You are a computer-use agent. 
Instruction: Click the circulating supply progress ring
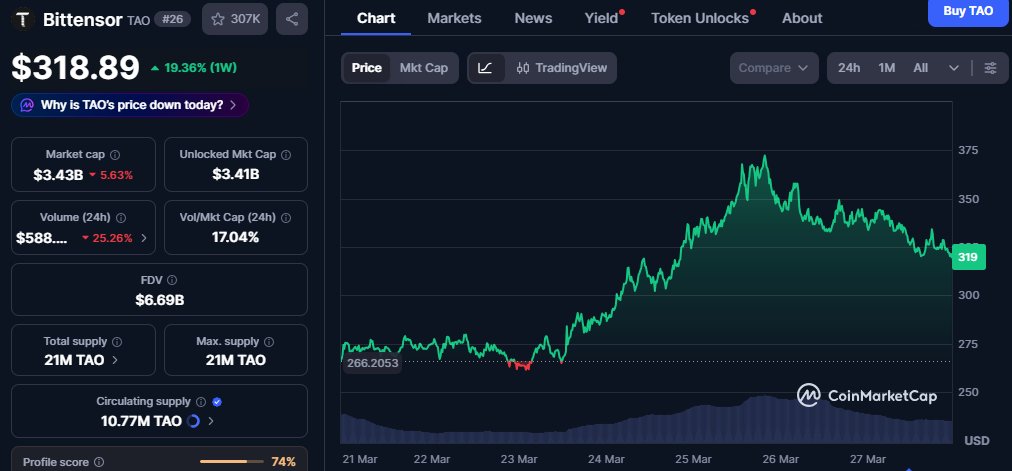pos(193,421)
